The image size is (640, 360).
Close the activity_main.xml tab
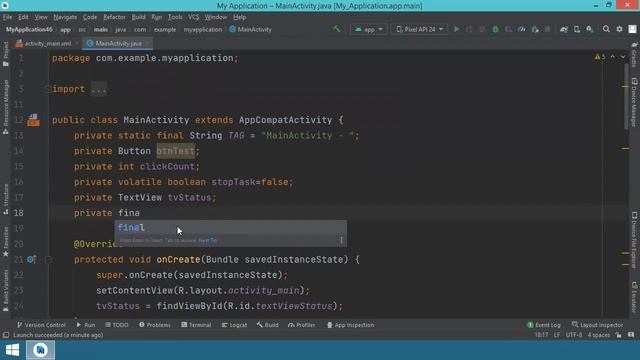(x=76, y=43)
